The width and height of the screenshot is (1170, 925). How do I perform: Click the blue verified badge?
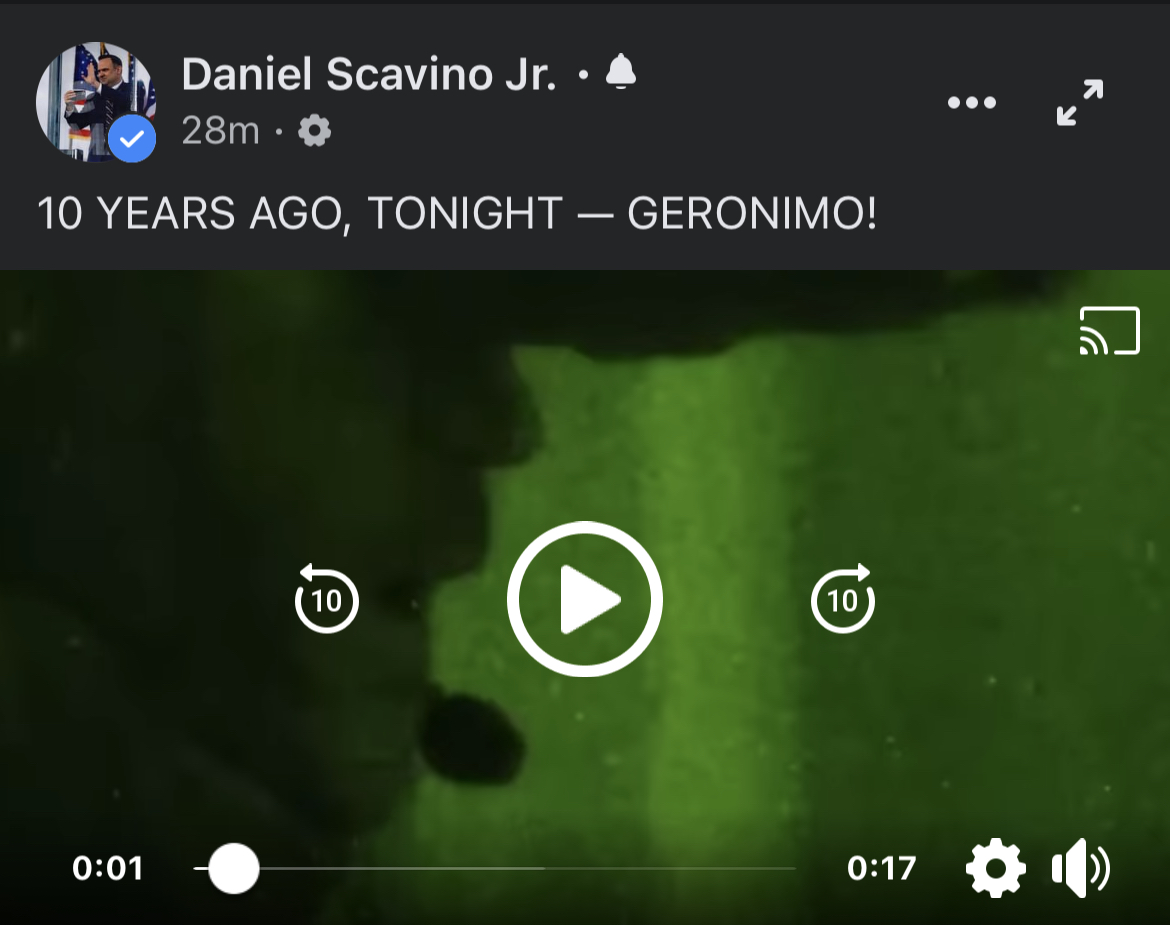132,139
